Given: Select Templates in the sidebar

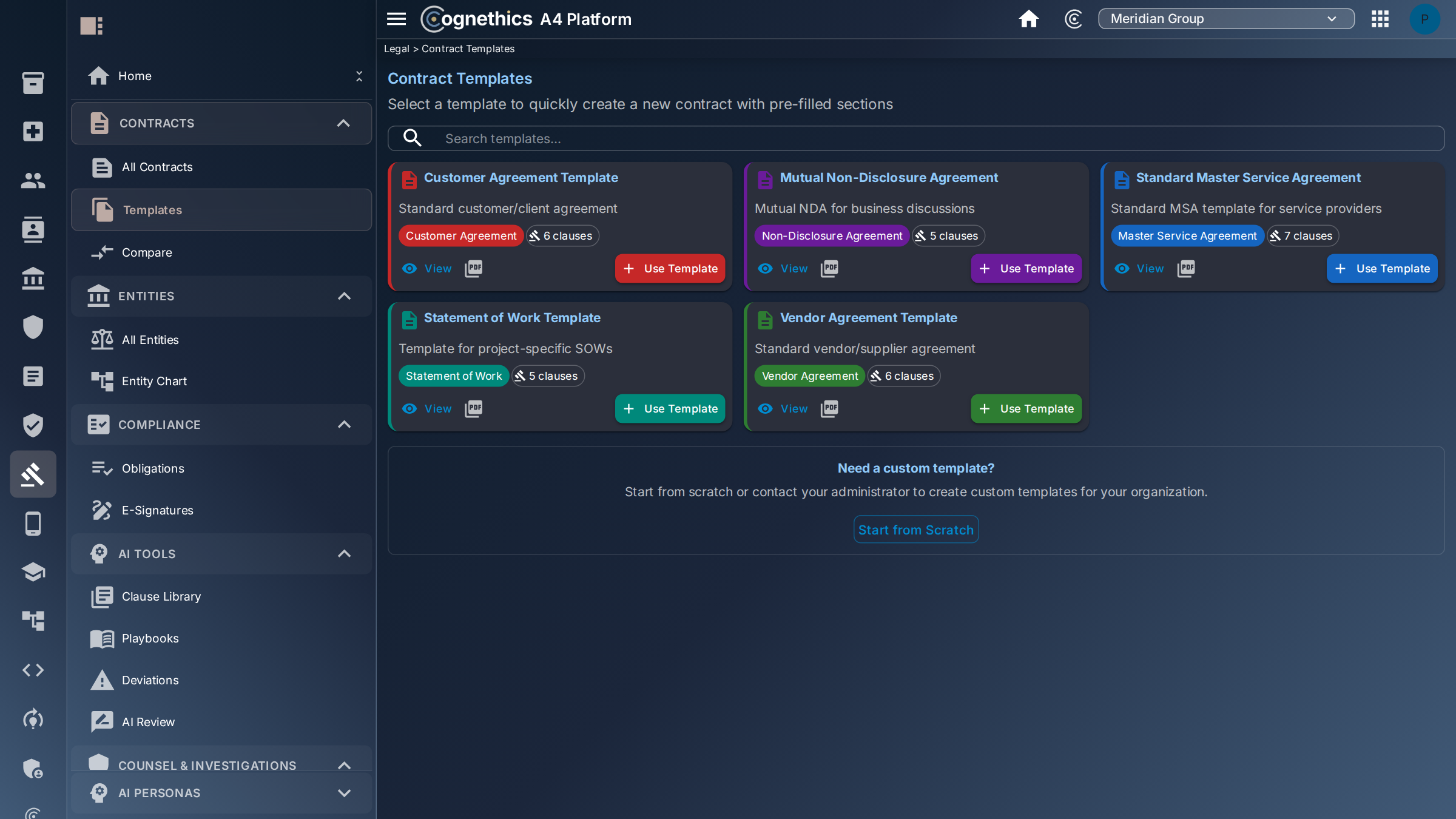Looking at the screenshot, I should pyautogui.click(x=221, y=209).
